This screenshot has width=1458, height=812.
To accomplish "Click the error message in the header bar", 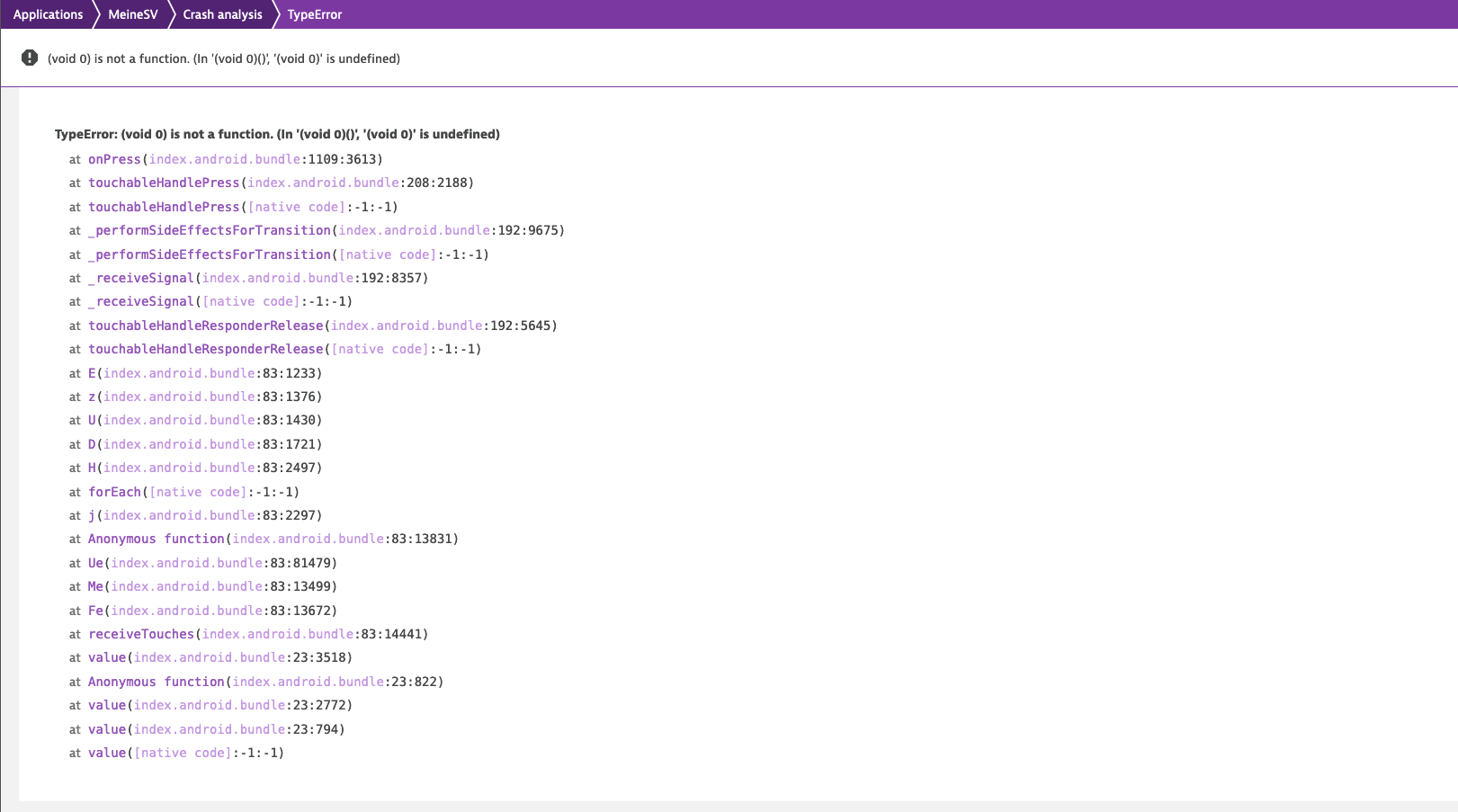I will coord(224,58).
